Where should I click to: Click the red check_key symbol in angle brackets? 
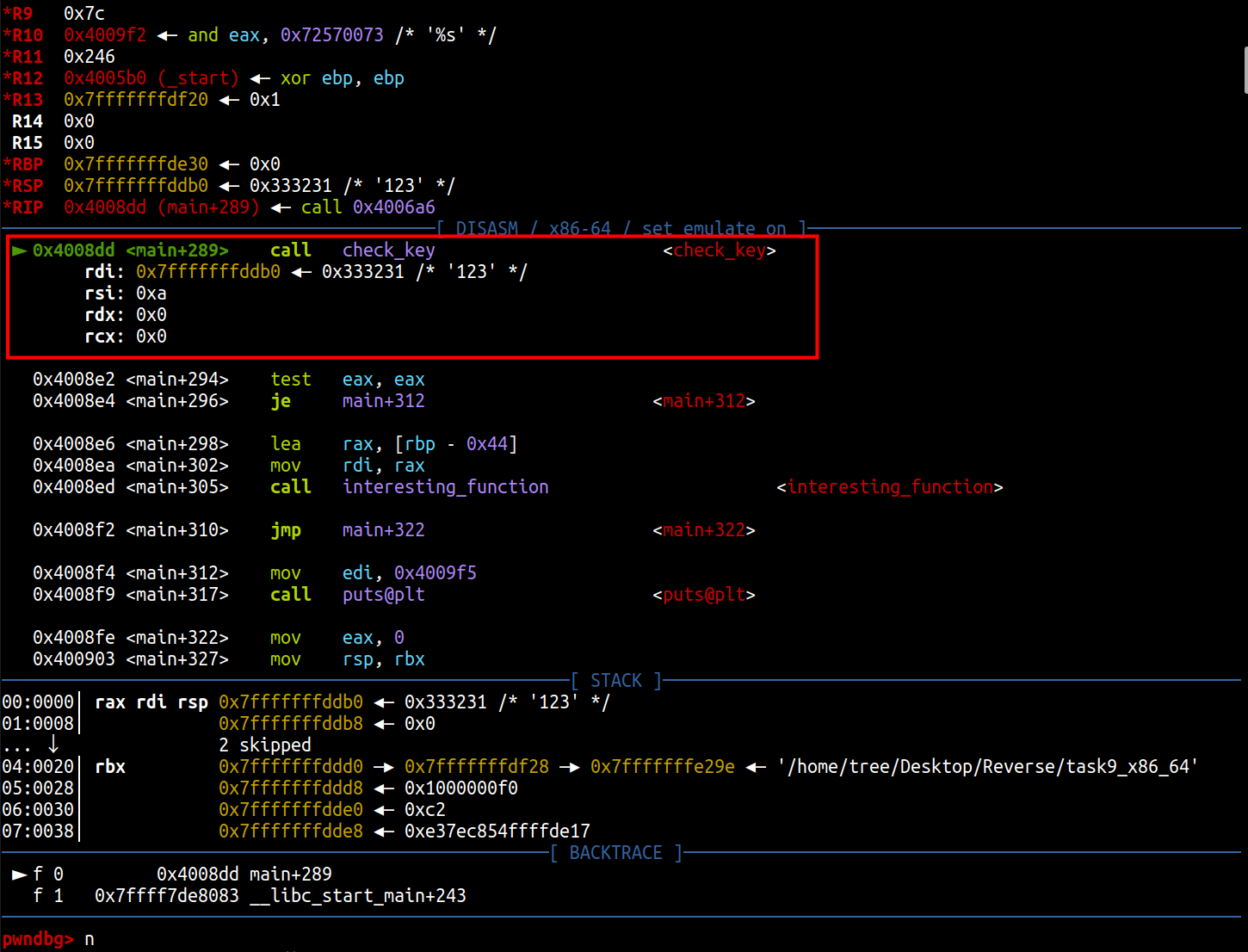click(x=720, y=250)
